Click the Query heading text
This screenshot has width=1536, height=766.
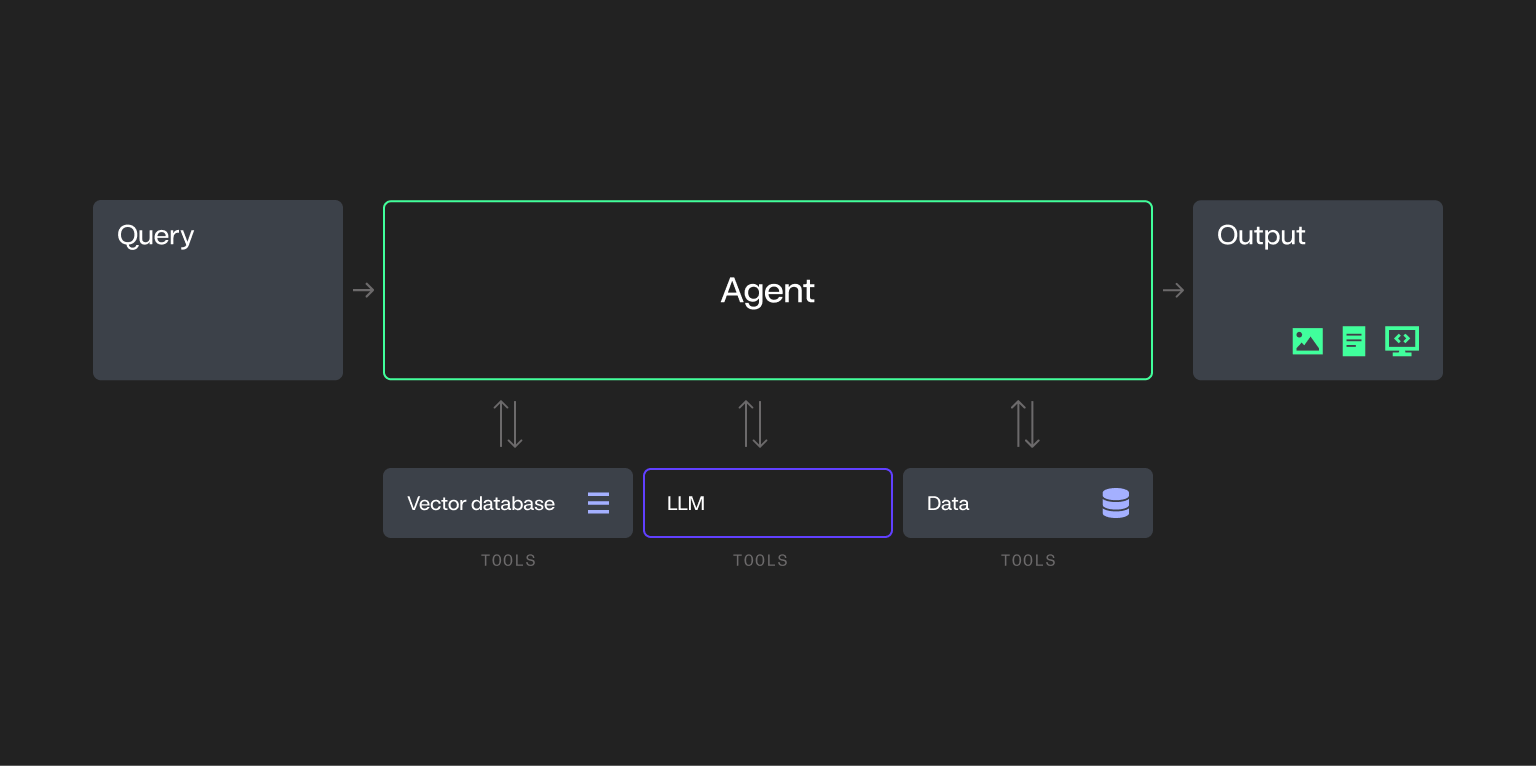[155, 237]
